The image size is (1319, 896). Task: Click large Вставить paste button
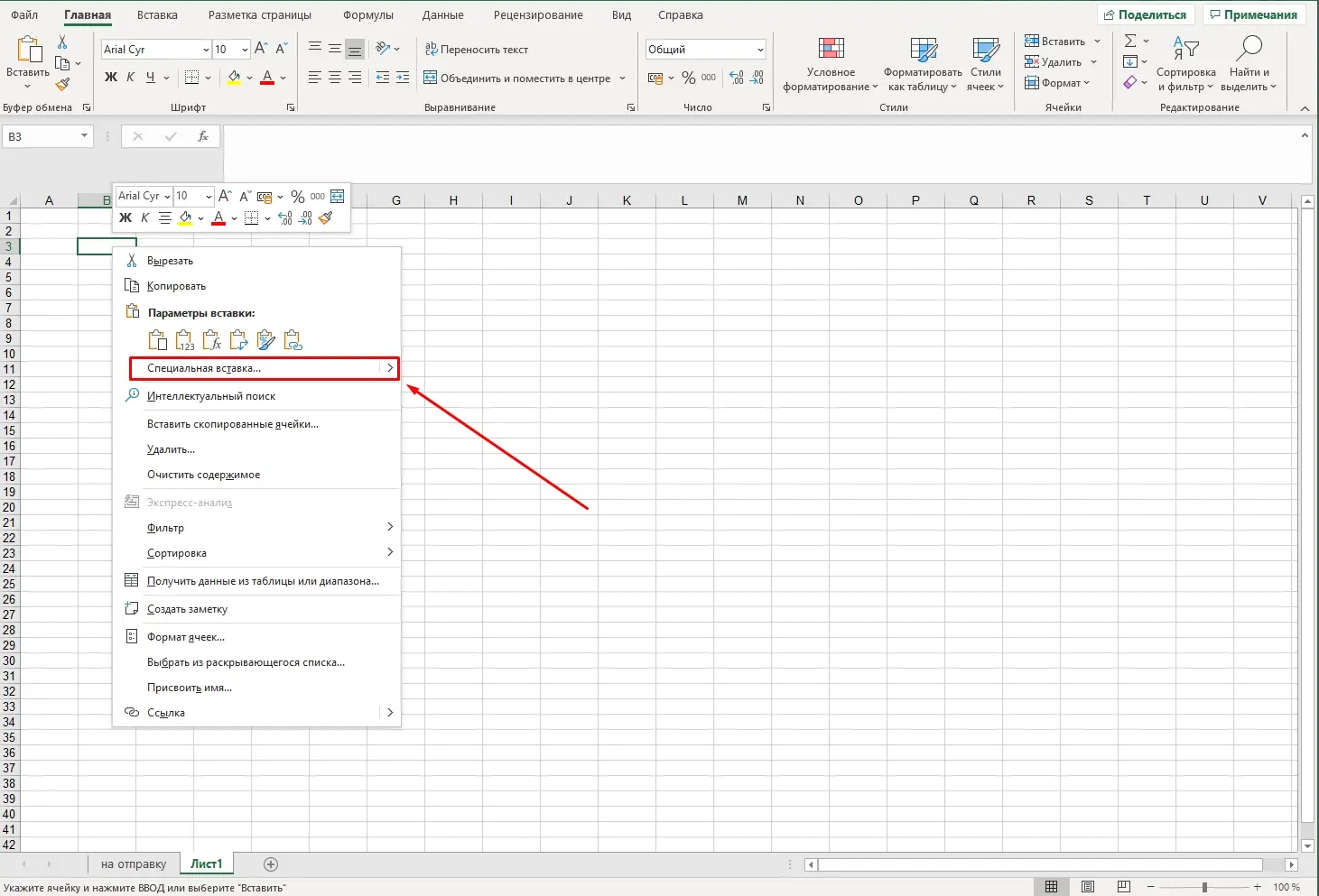[x=28, y=61]
